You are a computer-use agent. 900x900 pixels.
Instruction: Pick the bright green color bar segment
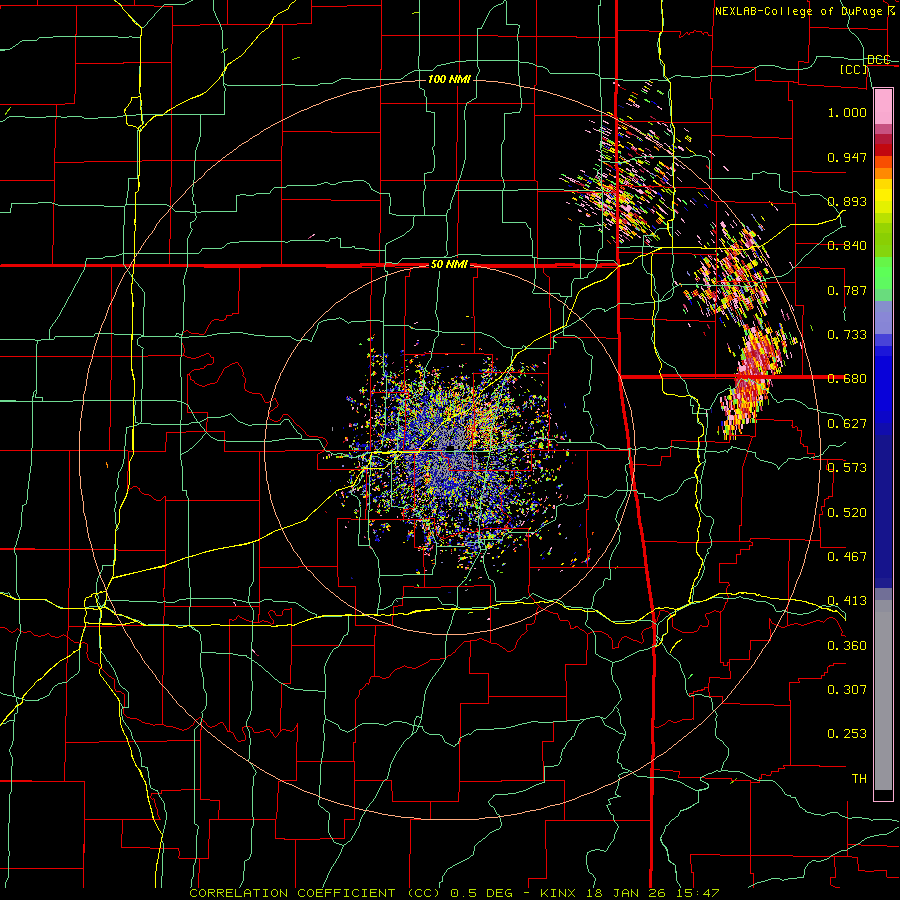click(x=883, y=273)
